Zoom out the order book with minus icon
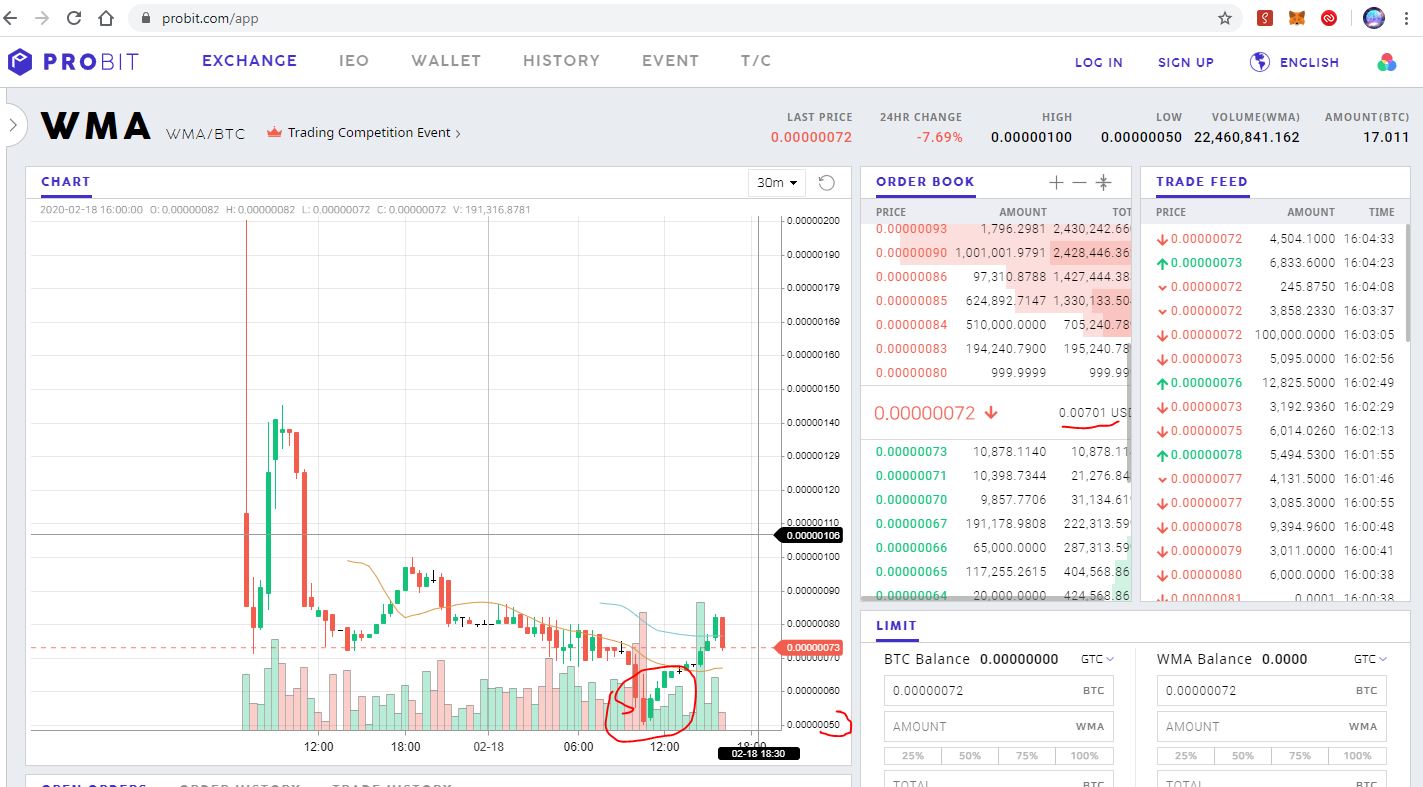The height and width of the screenshot is (787, 1423). (1079, 182)
